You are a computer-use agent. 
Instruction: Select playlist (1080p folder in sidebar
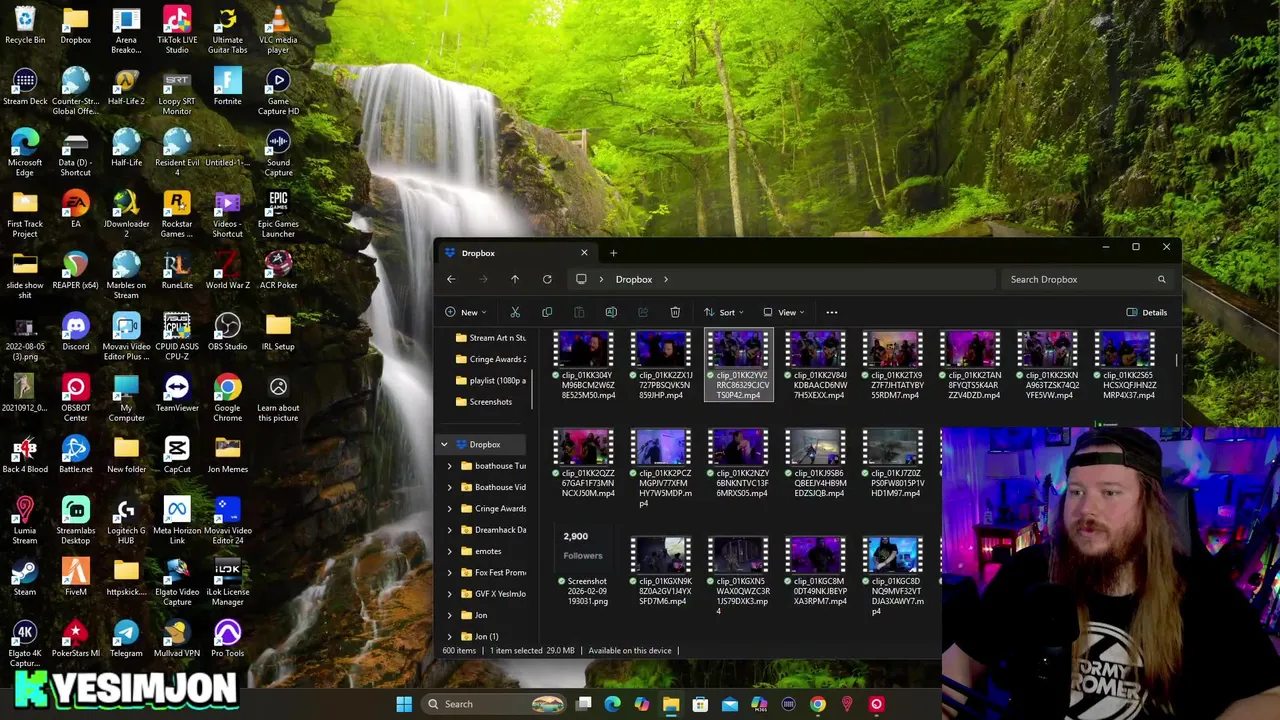point(490,380)
